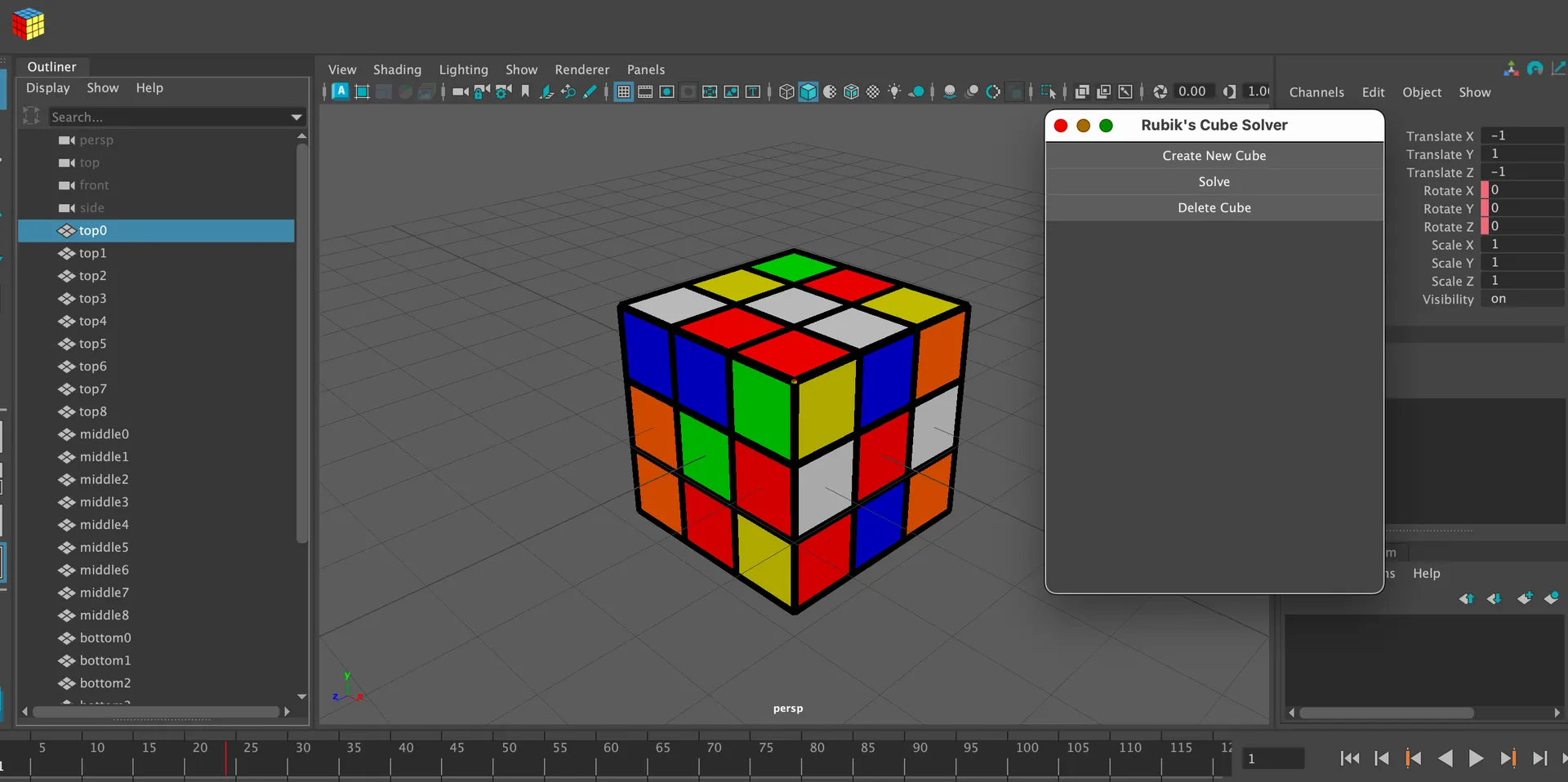
Task: Click the textured checker sphere icon
Action: click(873, 92)
